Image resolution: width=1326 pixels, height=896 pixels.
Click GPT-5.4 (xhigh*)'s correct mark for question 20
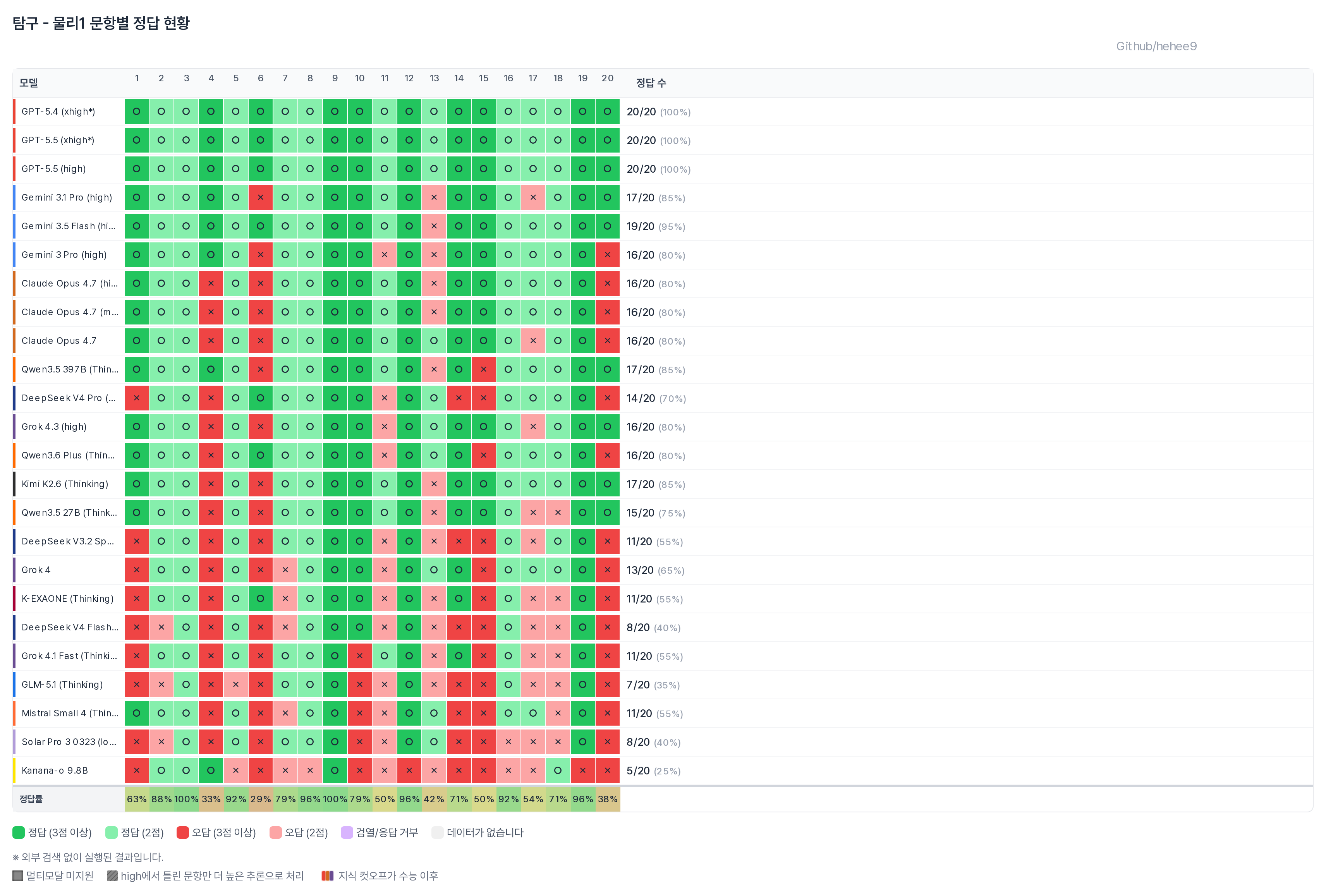608,111
